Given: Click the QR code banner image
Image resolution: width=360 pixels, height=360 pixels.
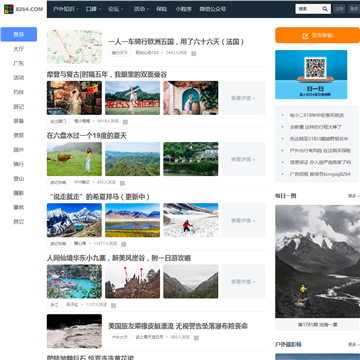Looking at the screenshot, I should click(x=311, y=74).
